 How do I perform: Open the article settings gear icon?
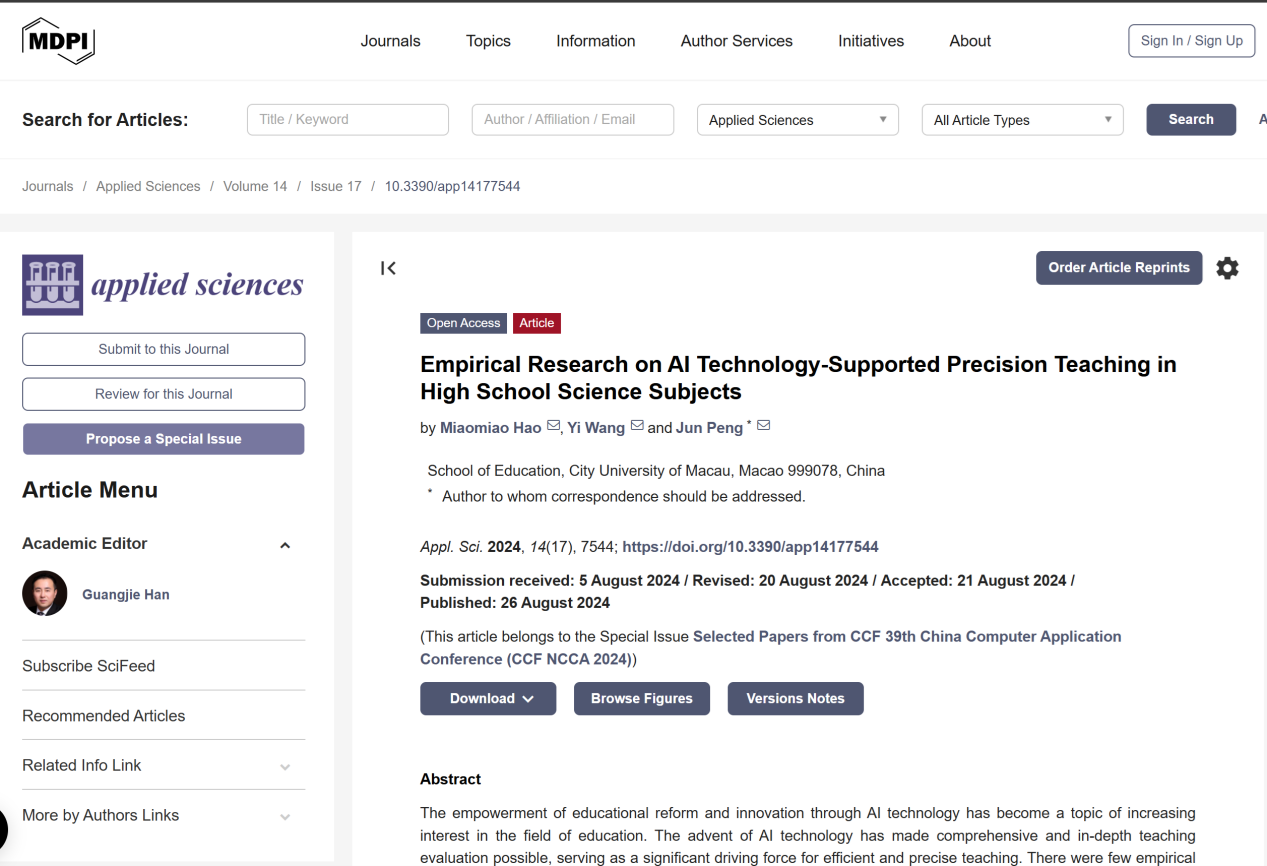[1227, 268]
